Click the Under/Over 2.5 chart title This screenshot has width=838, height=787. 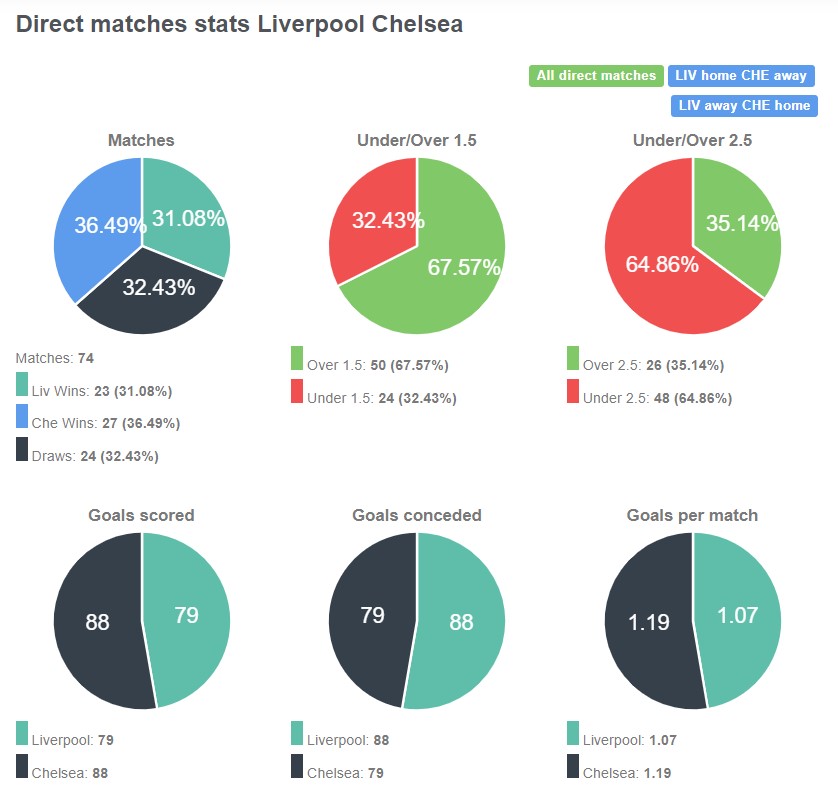click(695, 140)
